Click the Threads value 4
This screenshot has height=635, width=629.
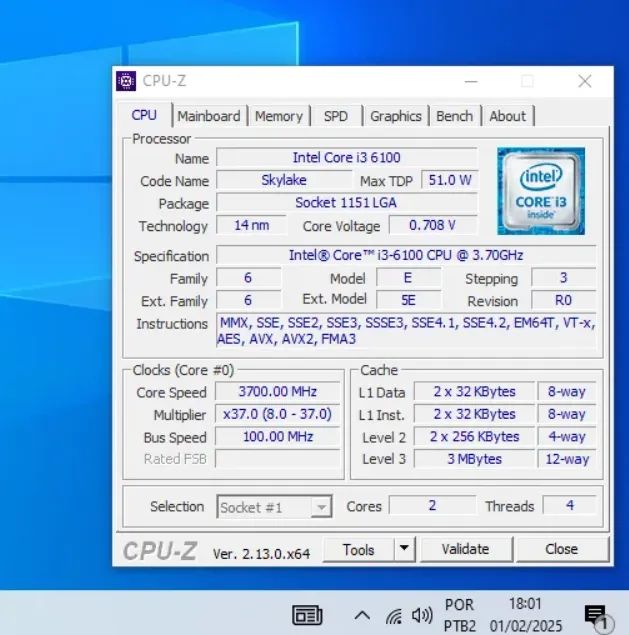[x=569, y=505]
